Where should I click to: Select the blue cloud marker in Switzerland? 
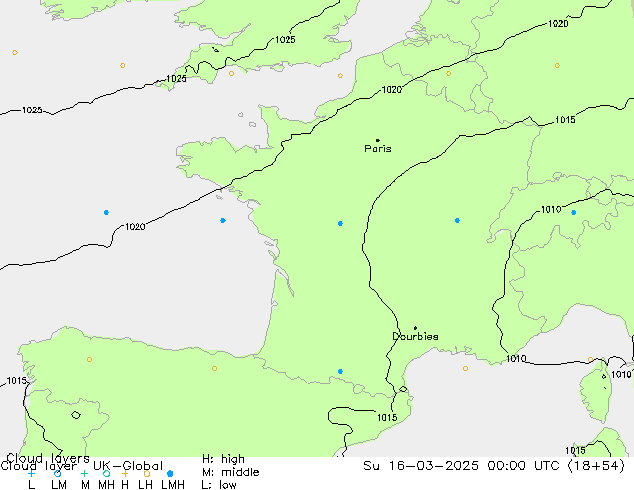tap(573, 212)
